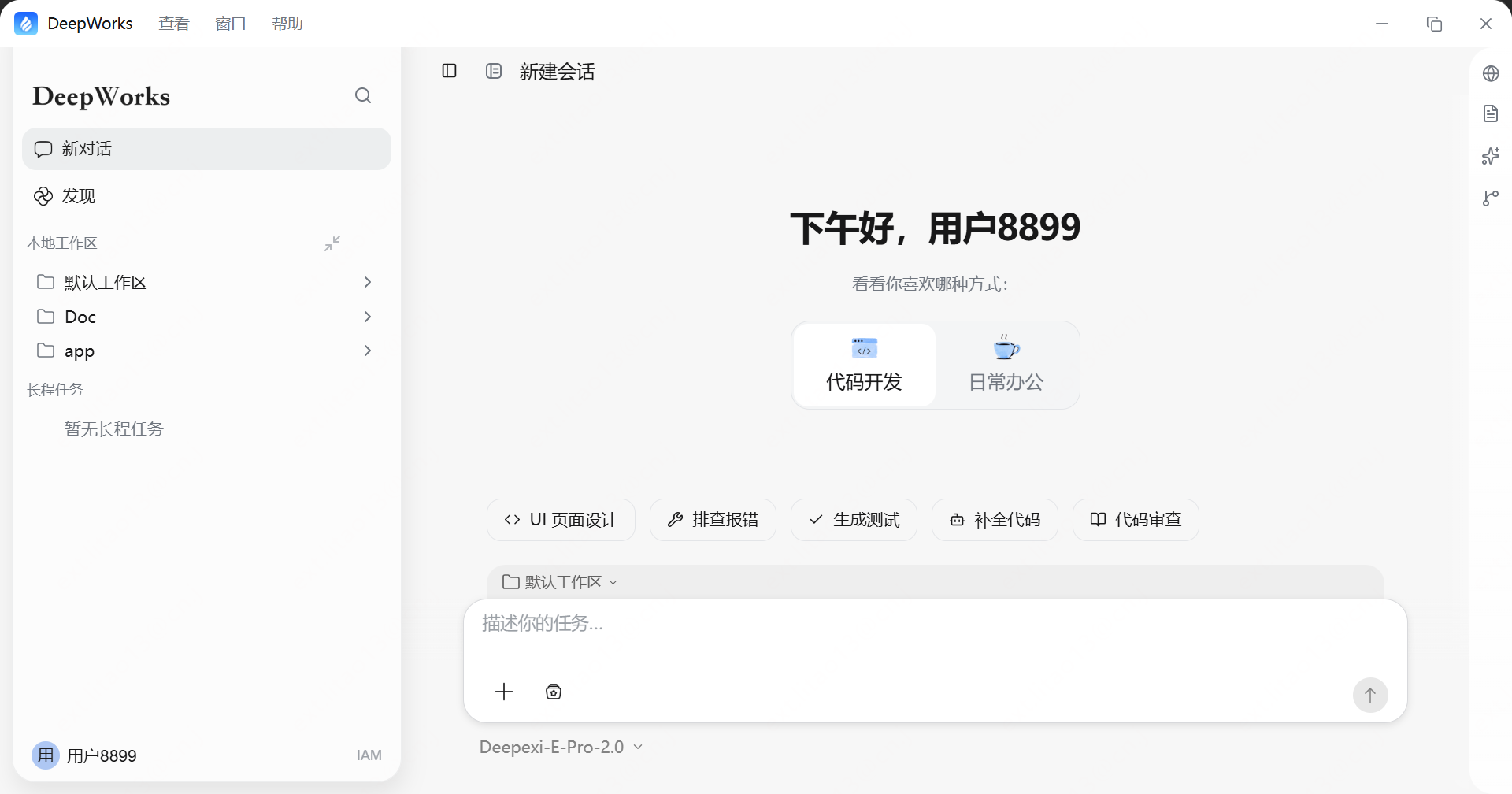This screenshot has width=1512, height=794.
Task: Minimize the DeepWorks window
Action: pyautogui.click(x=1382, y=24)
